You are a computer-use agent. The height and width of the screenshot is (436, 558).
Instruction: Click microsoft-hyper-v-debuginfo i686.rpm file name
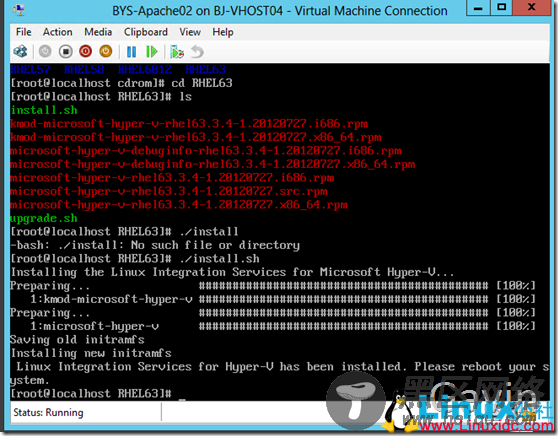coord(206,151)
